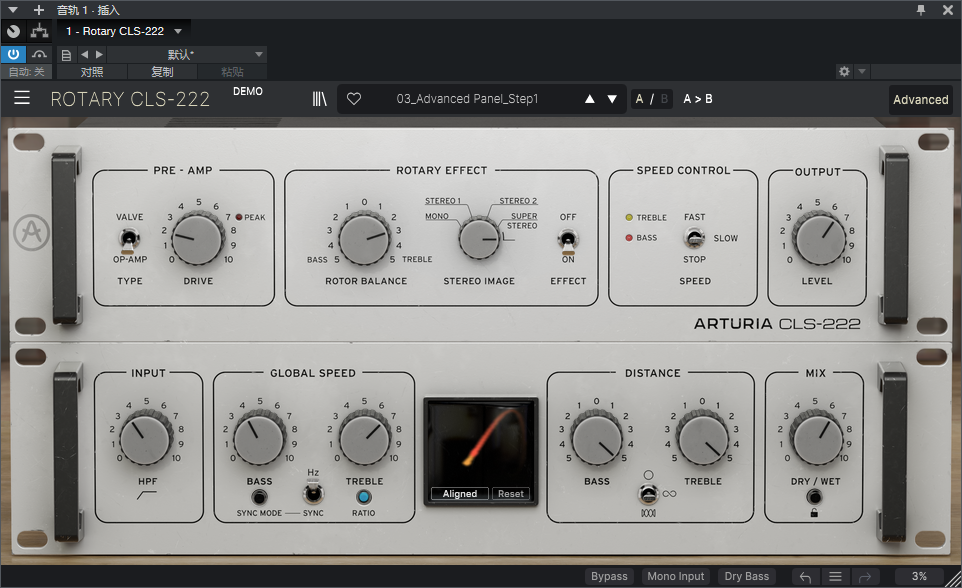Open the 默认 preset dropdown
Screen dimensions: 962x588
187,55
